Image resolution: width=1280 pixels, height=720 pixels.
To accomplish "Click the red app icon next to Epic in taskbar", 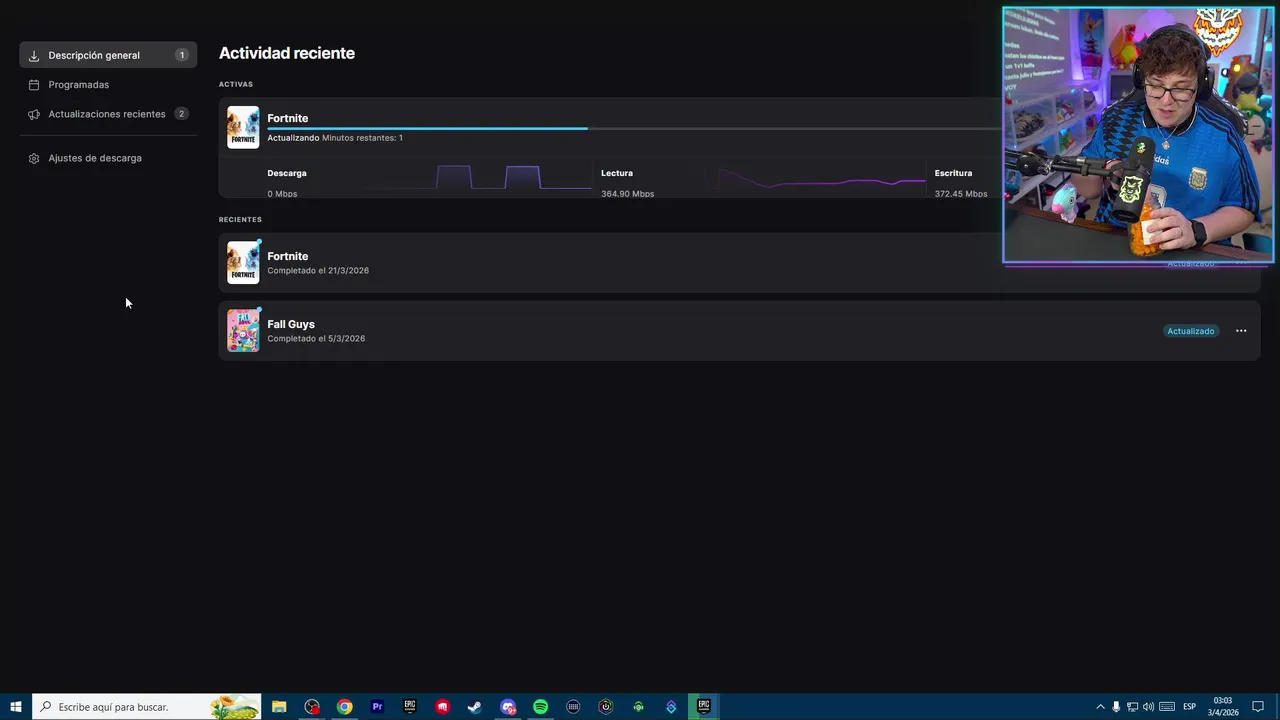I will pyautogui.click(x=442, y=707).
